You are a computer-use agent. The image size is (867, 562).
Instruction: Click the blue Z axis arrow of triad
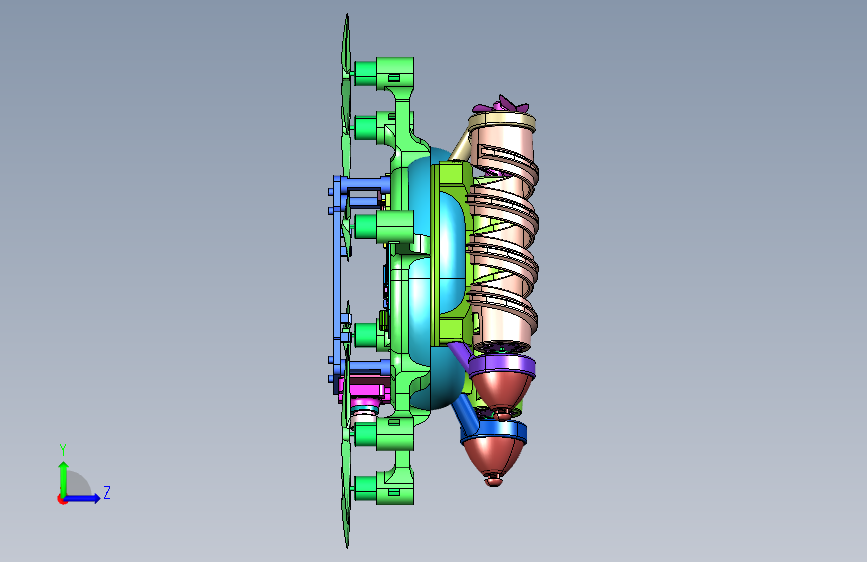[83, 498]
